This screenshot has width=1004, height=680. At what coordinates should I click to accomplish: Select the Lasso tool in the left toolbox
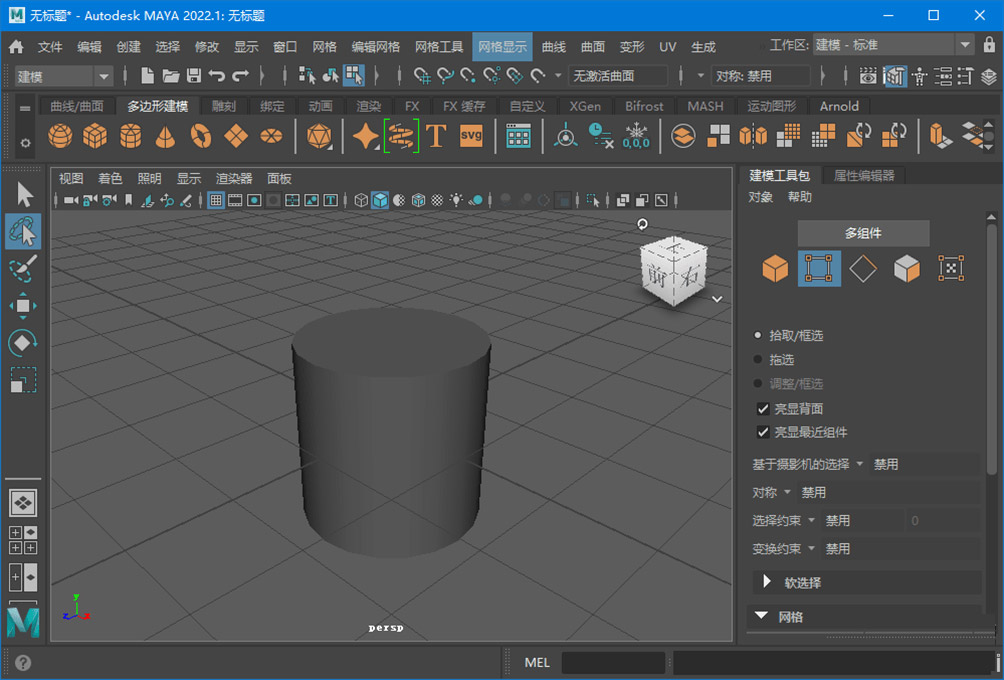coord(23,231)
